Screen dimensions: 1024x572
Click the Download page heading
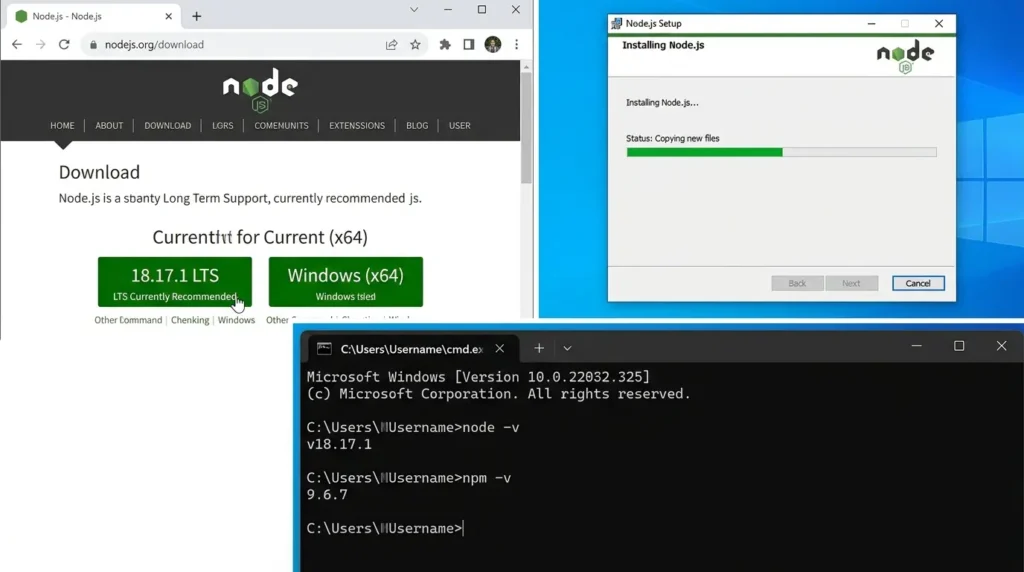[99, 172]
